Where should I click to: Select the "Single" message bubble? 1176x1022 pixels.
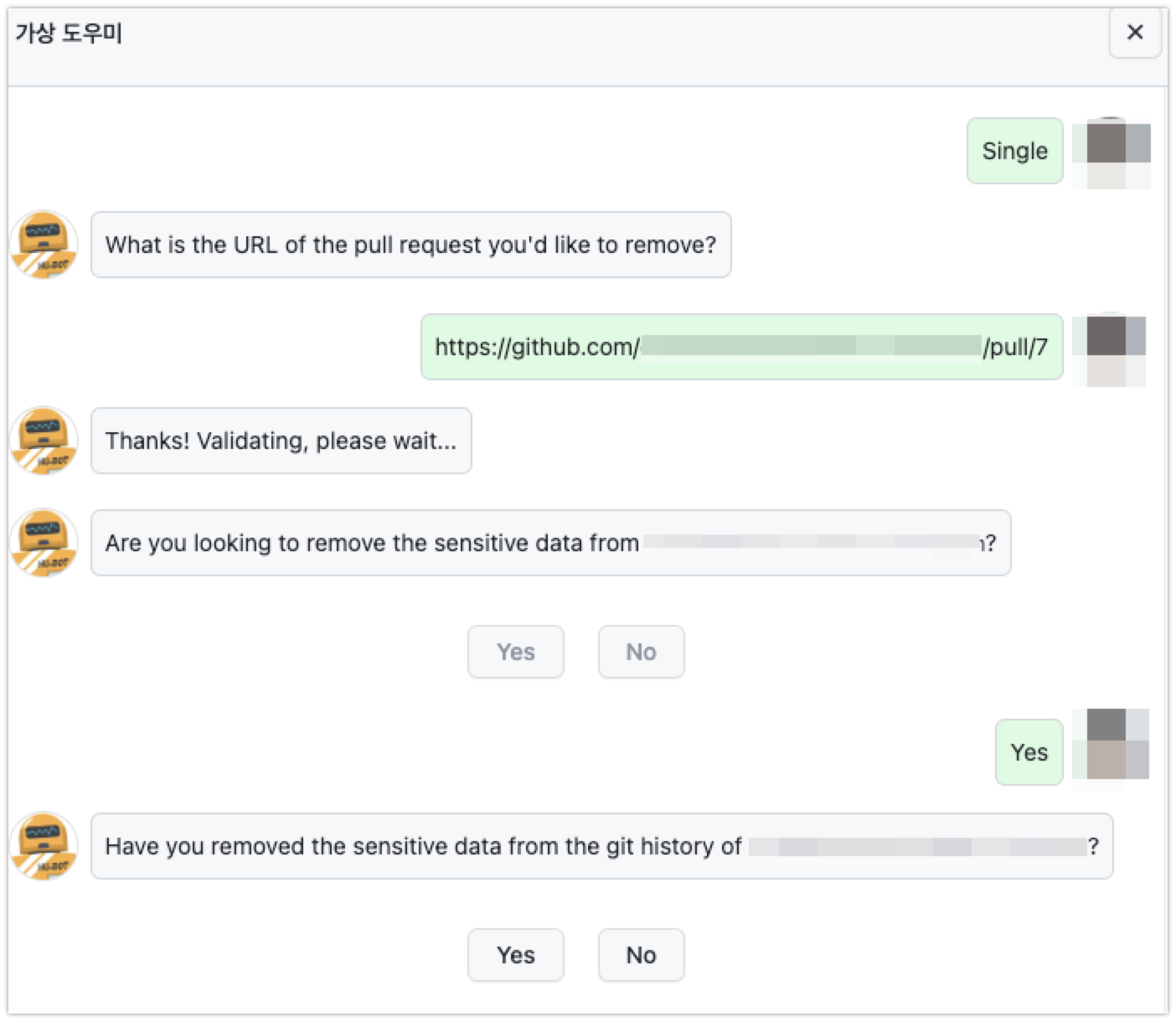coord(1014,151)
